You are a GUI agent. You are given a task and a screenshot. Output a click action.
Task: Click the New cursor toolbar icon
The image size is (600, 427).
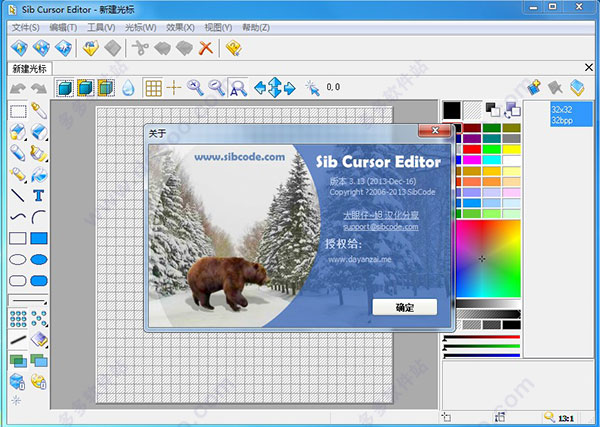coord(19,48)
